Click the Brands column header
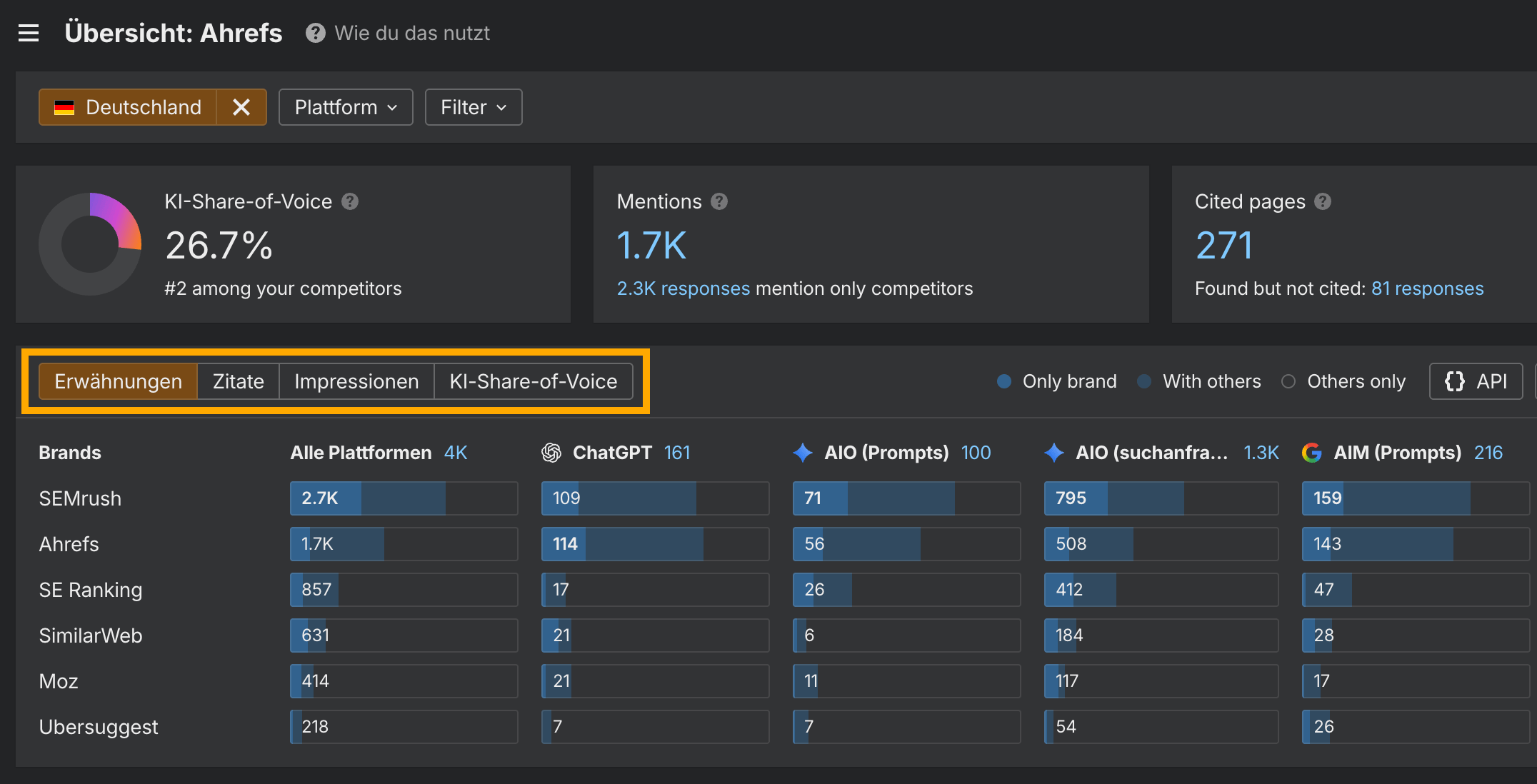Image resolution: width=1537 pixels, height=784 pixels. coord(70,453)
